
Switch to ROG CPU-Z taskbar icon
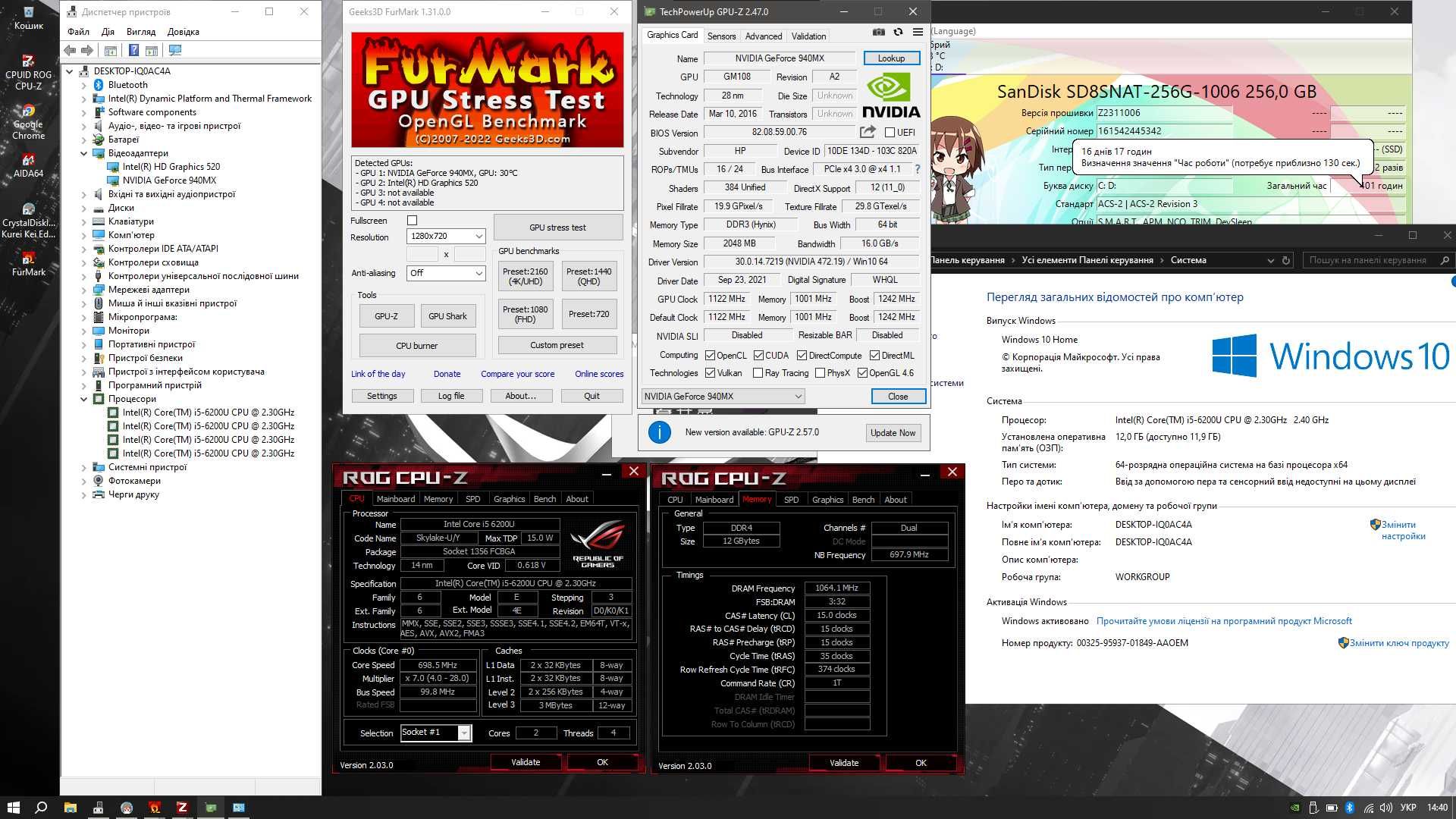pyautogui.click(x=182, y=808)
